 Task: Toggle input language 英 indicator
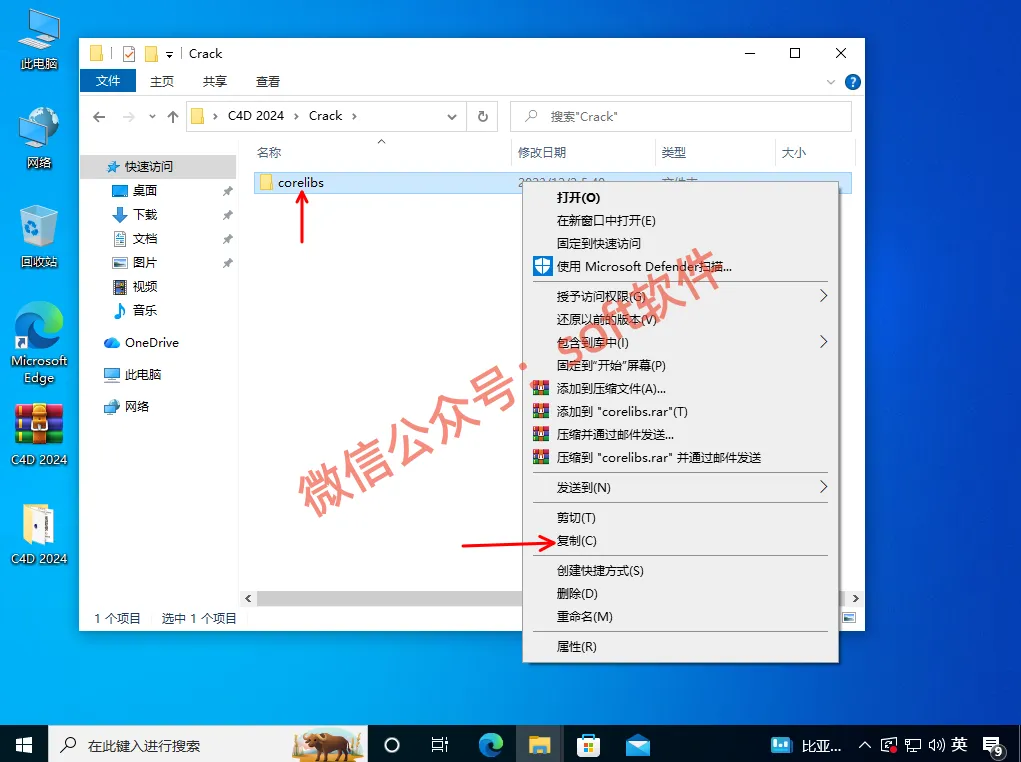(x=959, y=744)
